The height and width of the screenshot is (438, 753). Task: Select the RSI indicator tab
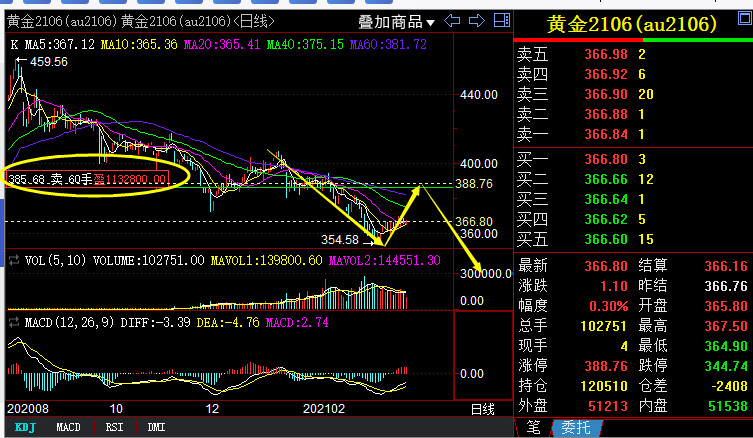click(x=113, y=427)
